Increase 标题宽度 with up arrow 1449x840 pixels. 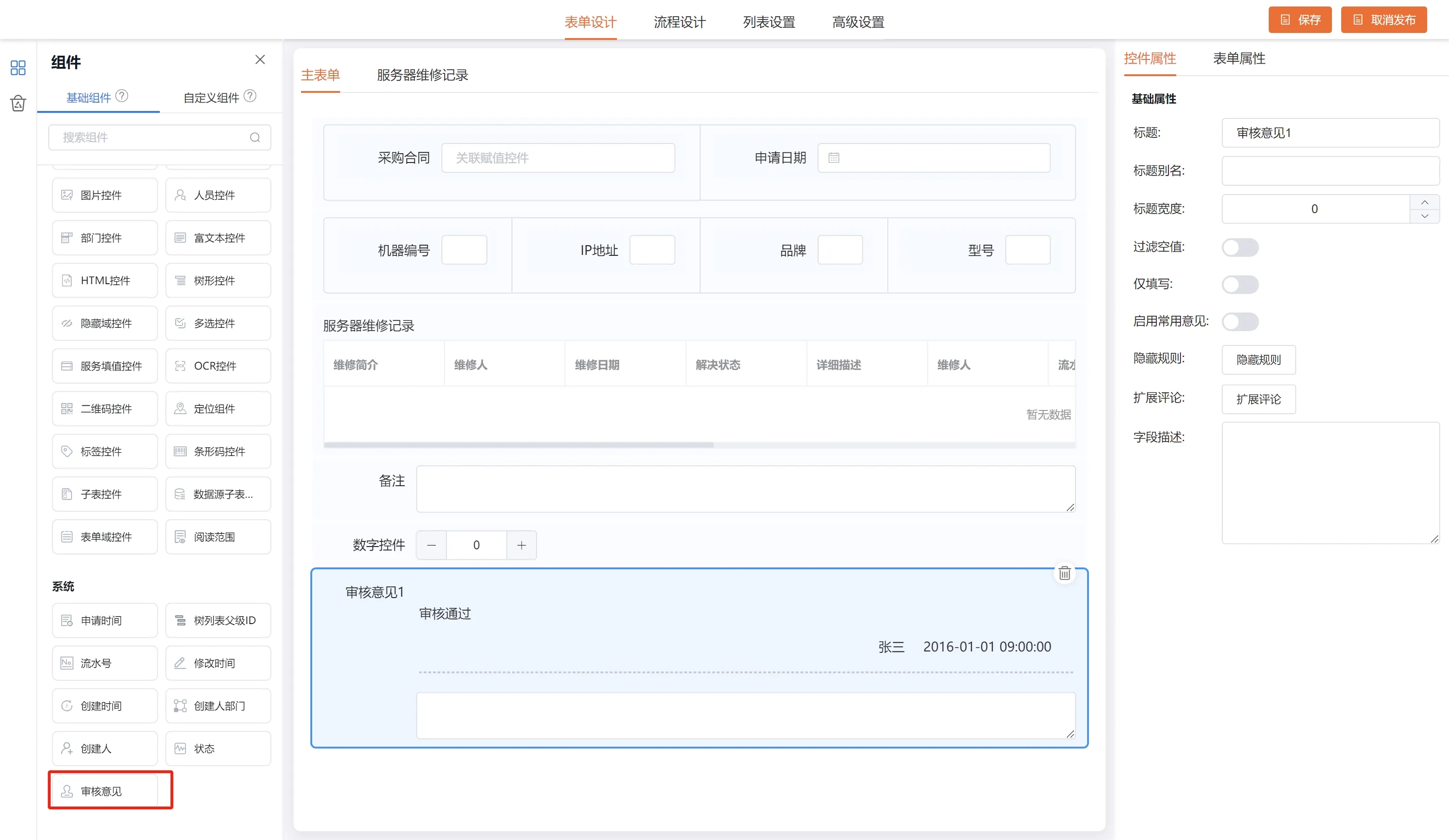(1424, 202)
